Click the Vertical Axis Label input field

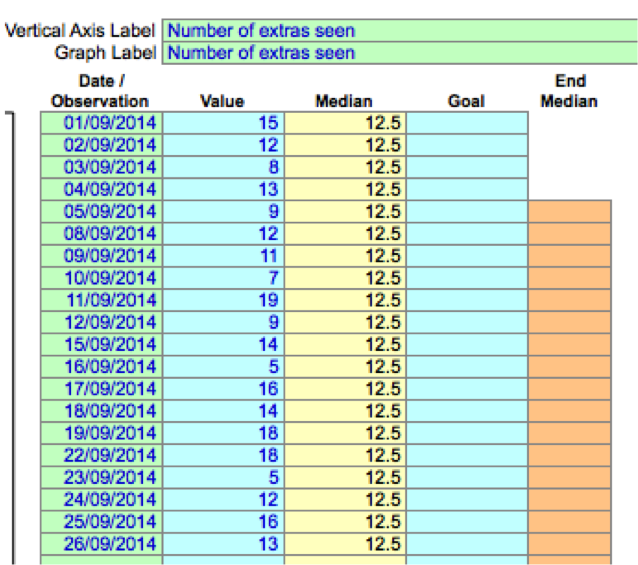pyautogui.click(x=400, y=31)
